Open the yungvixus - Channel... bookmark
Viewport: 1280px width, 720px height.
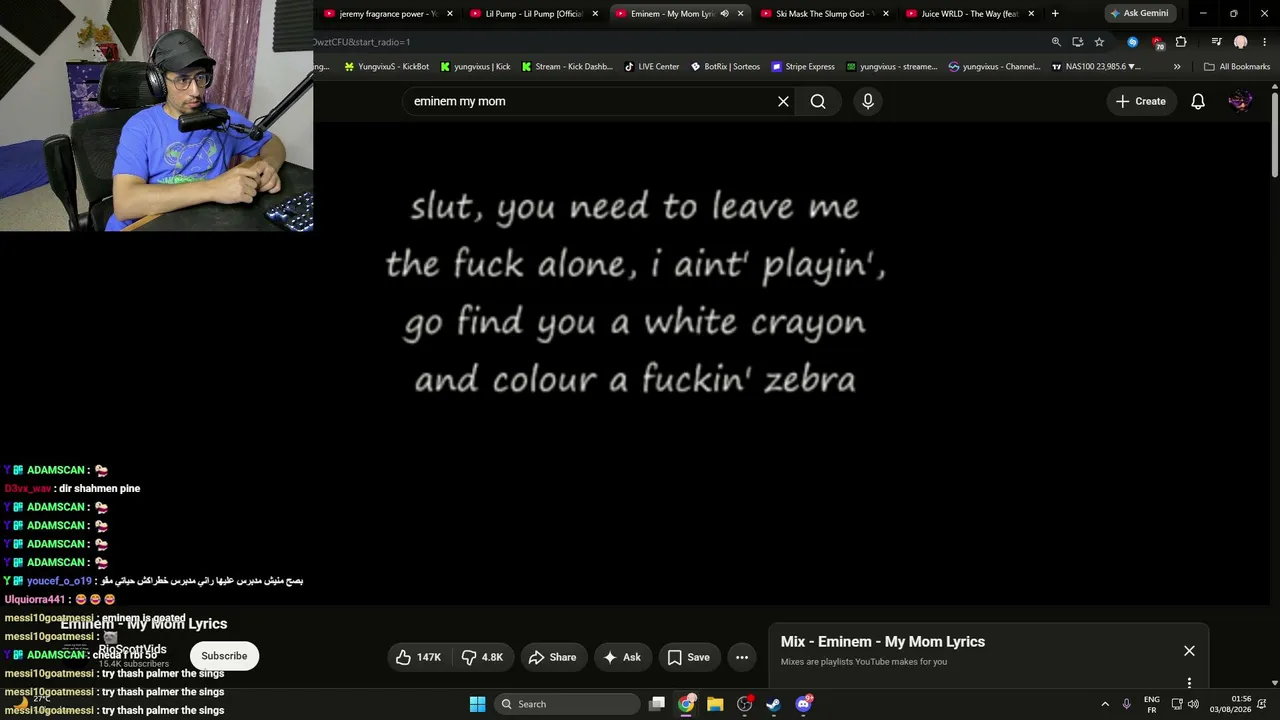coord(994,67)
